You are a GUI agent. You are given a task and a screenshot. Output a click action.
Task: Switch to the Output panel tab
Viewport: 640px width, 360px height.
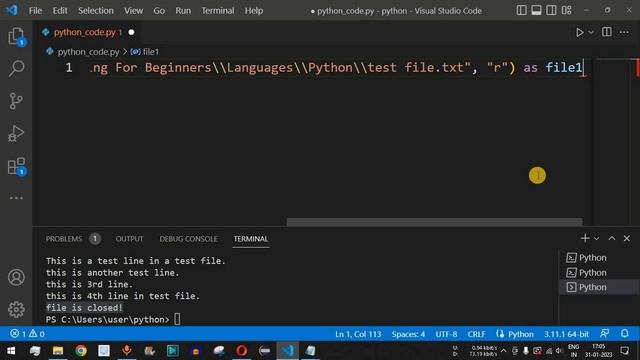129,239
